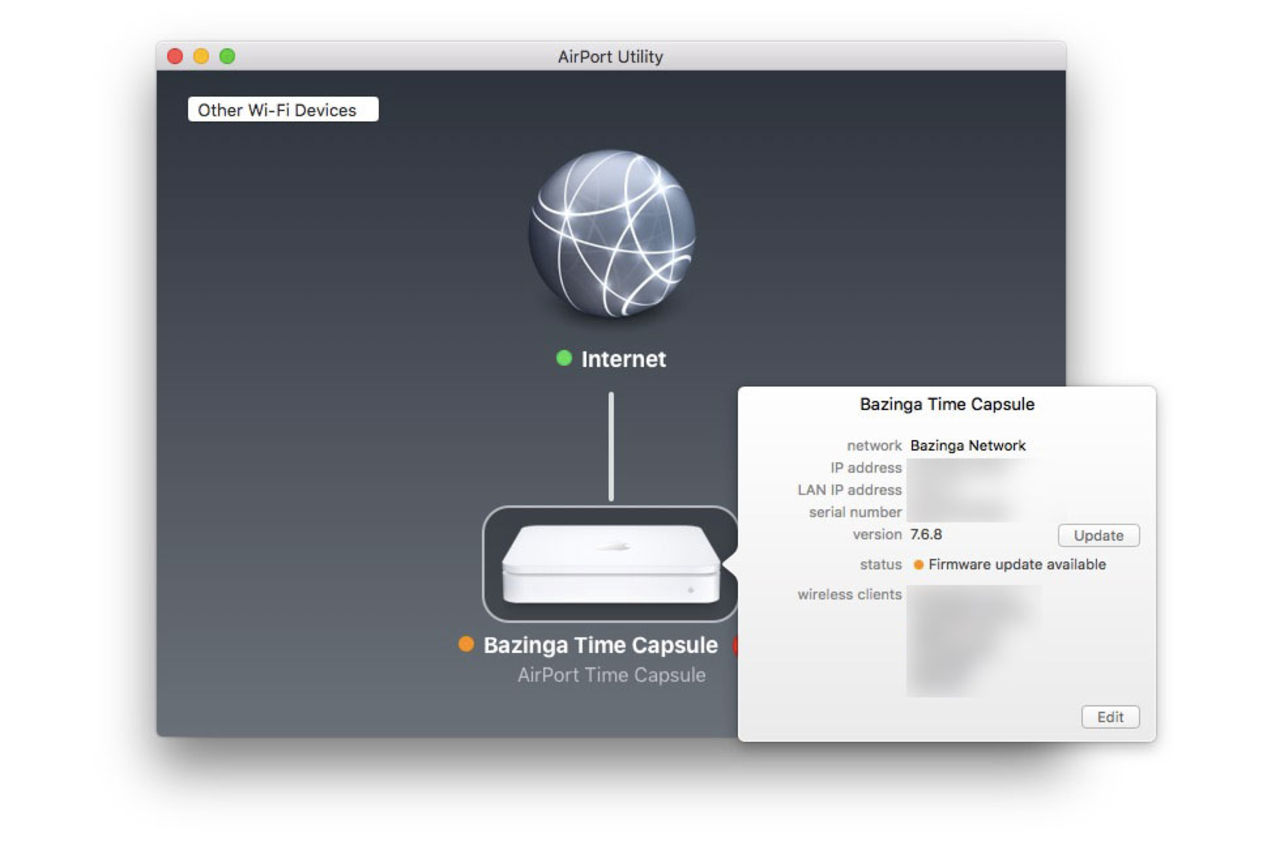The width and height of the screenshot is (1280, 841).
Task: Click orange status dot beside Bazinga Time Capsule
Action: pyautogui.click(x=466, y=644)
